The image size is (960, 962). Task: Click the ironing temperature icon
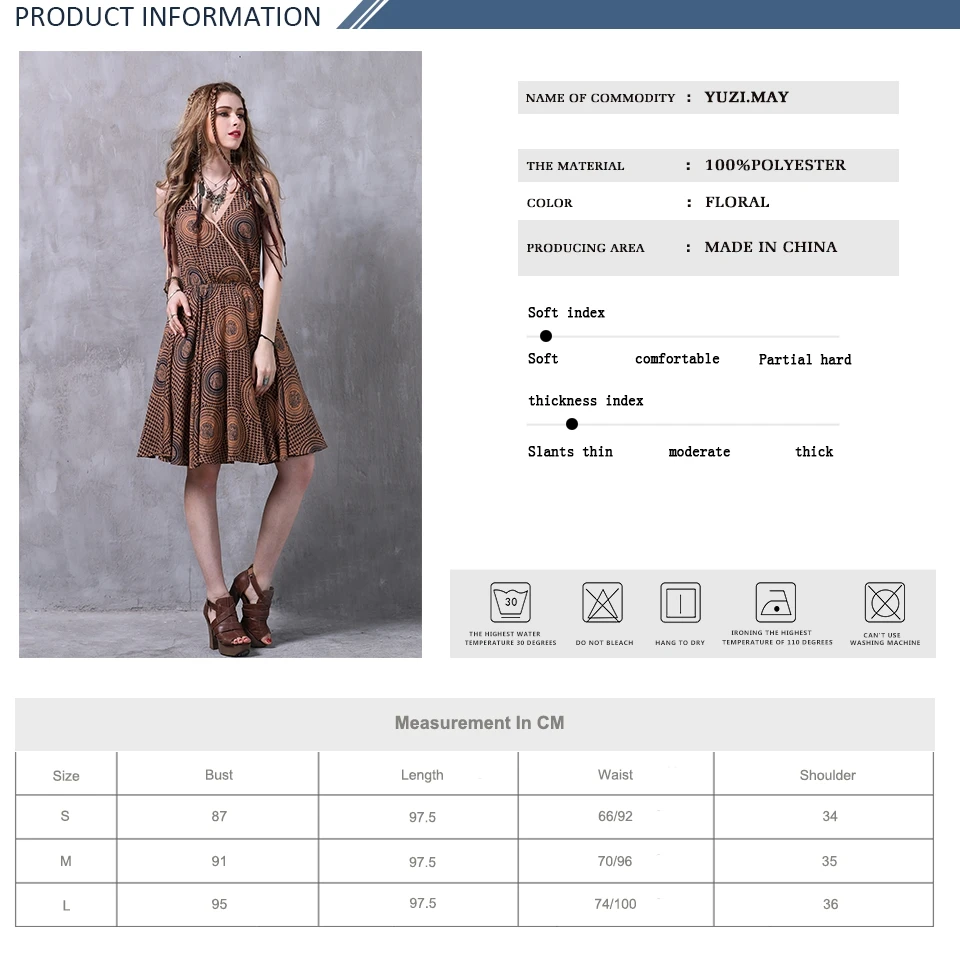776,602
